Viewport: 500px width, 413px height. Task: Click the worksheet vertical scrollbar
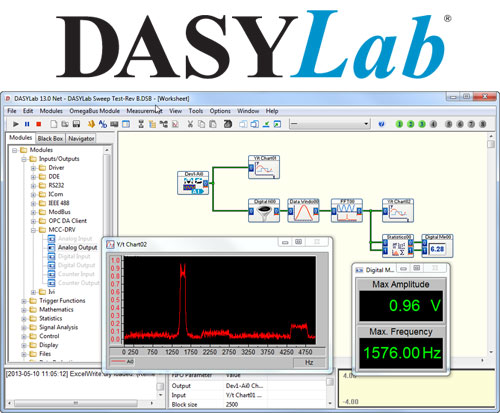click(491, 243)
